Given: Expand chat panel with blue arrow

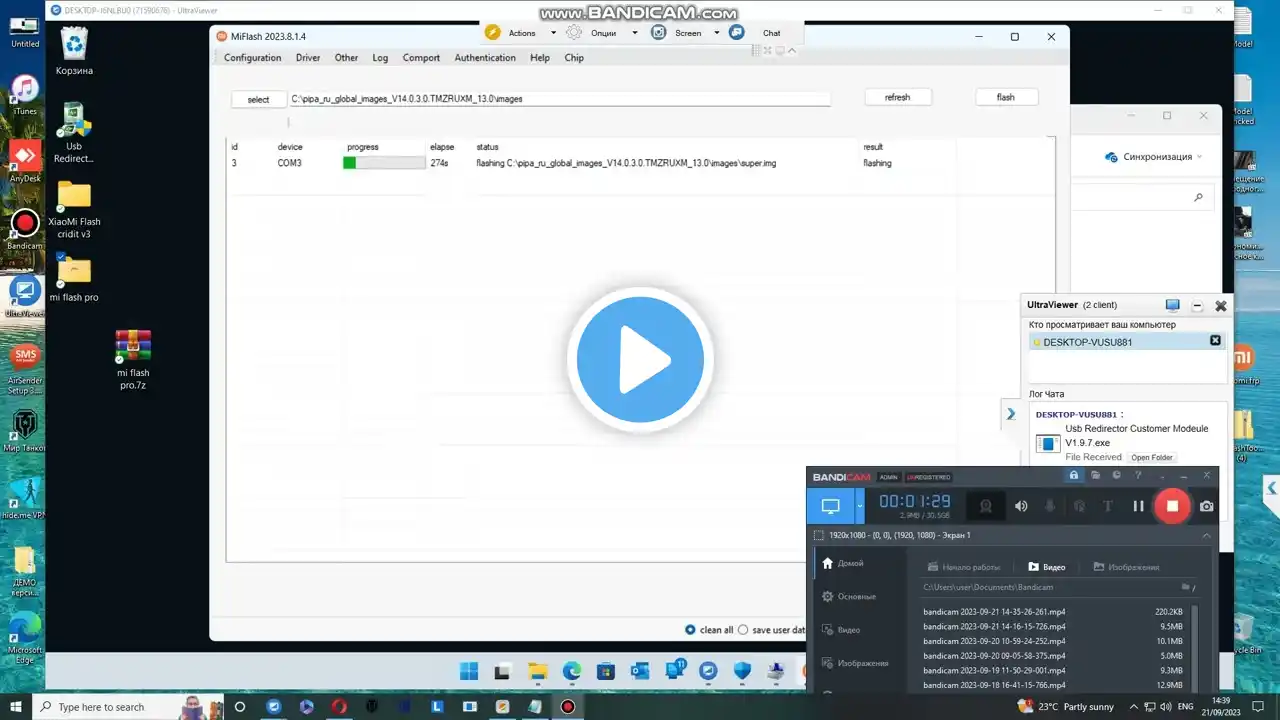Looking at the screenshot, I should pos(1011,414).
